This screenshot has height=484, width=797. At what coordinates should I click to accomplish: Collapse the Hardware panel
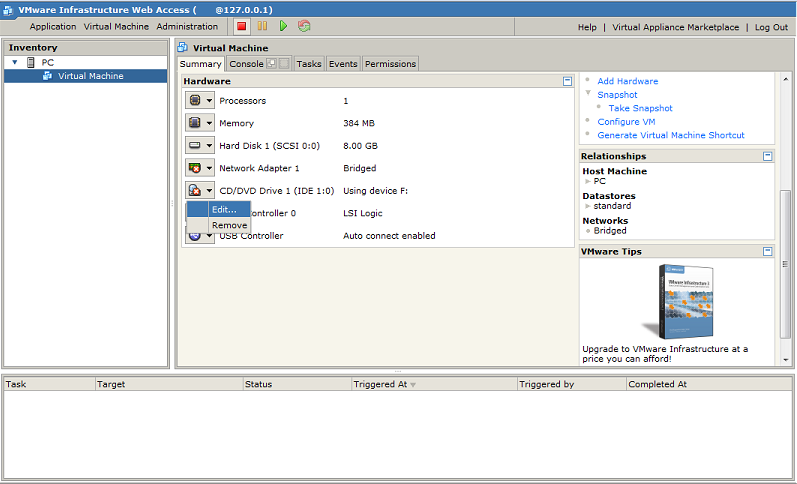pos(567,81)
